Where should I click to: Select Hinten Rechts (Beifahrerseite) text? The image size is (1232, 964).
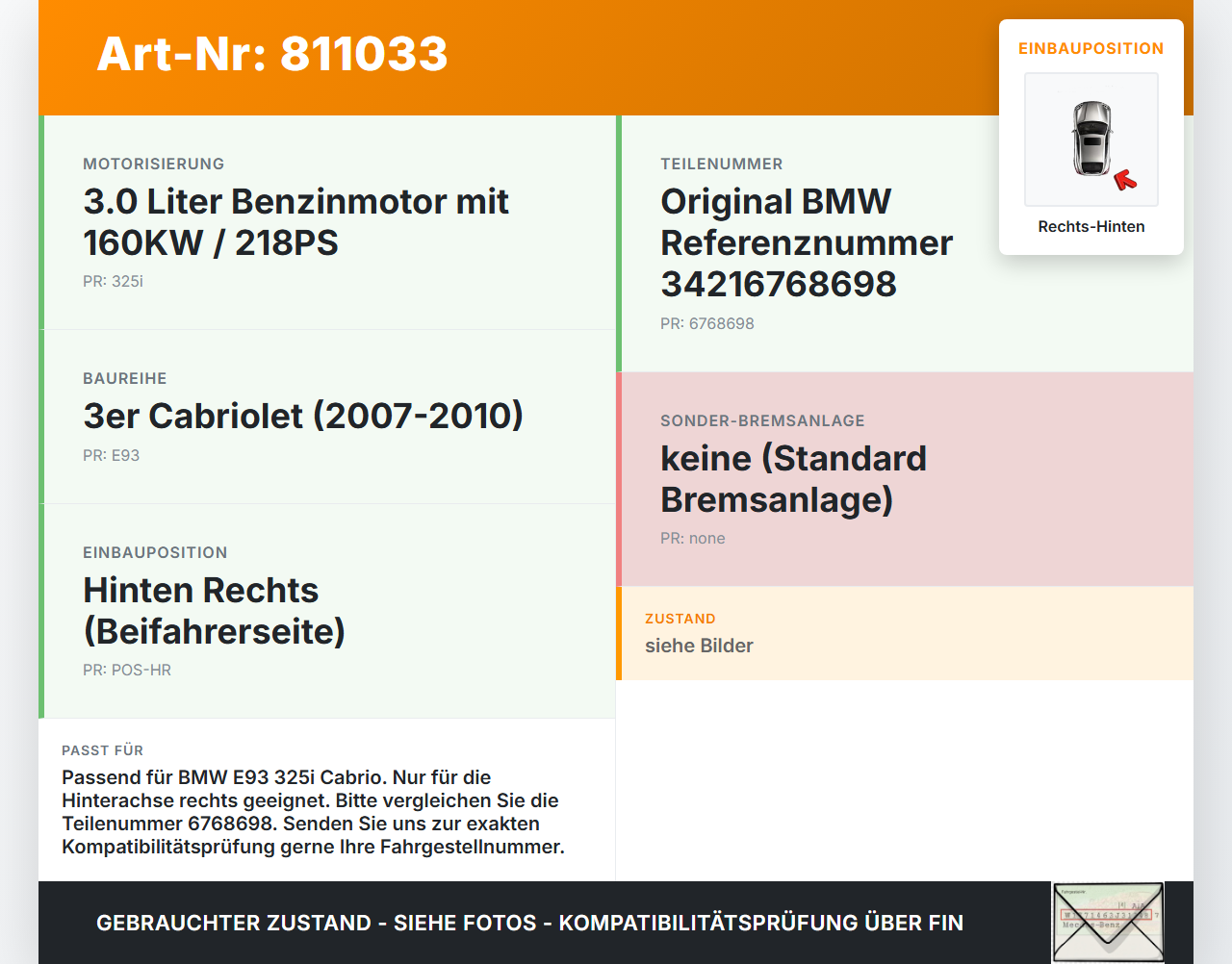click(x=215, y=611)
